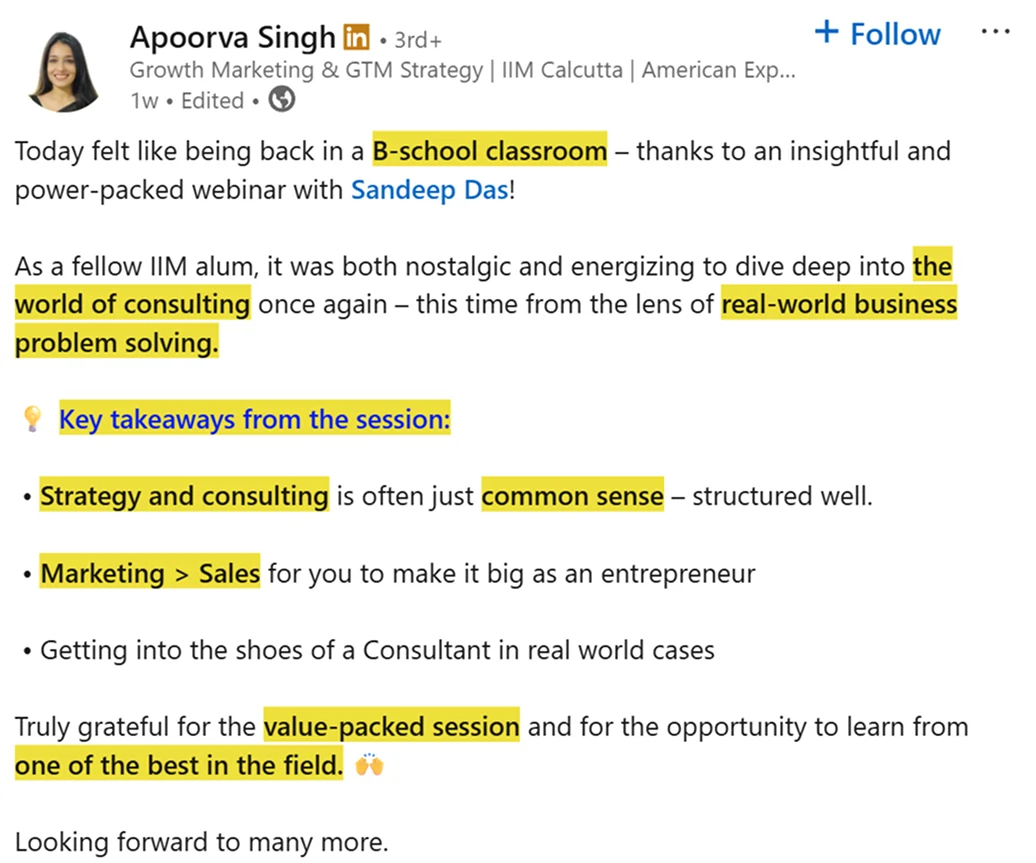Open the Apoorva Singh name link

[x=232, y=38]
